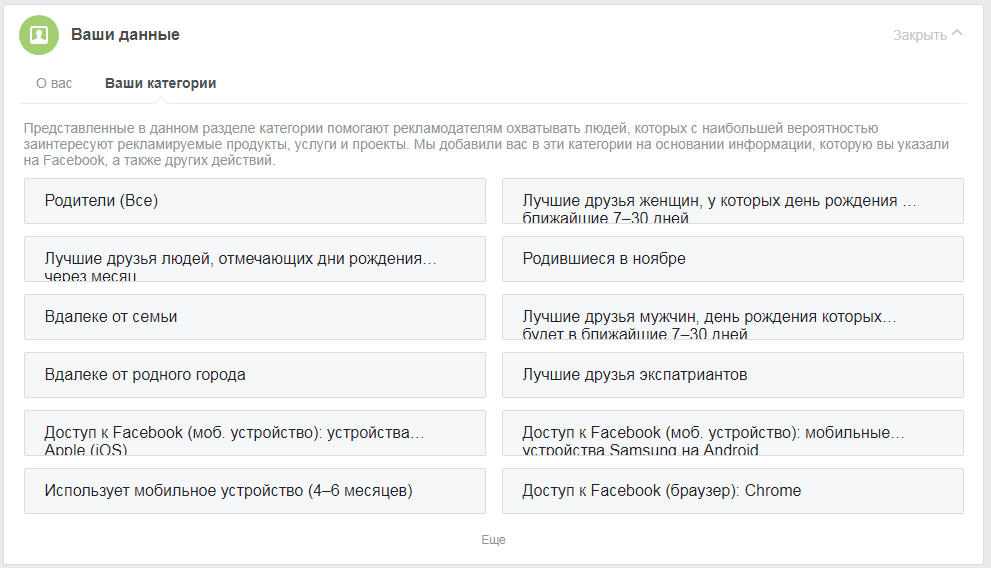Click the Вдалеке от семьи category
Viewport: 991px width, 568px height.
coord(255,317)
